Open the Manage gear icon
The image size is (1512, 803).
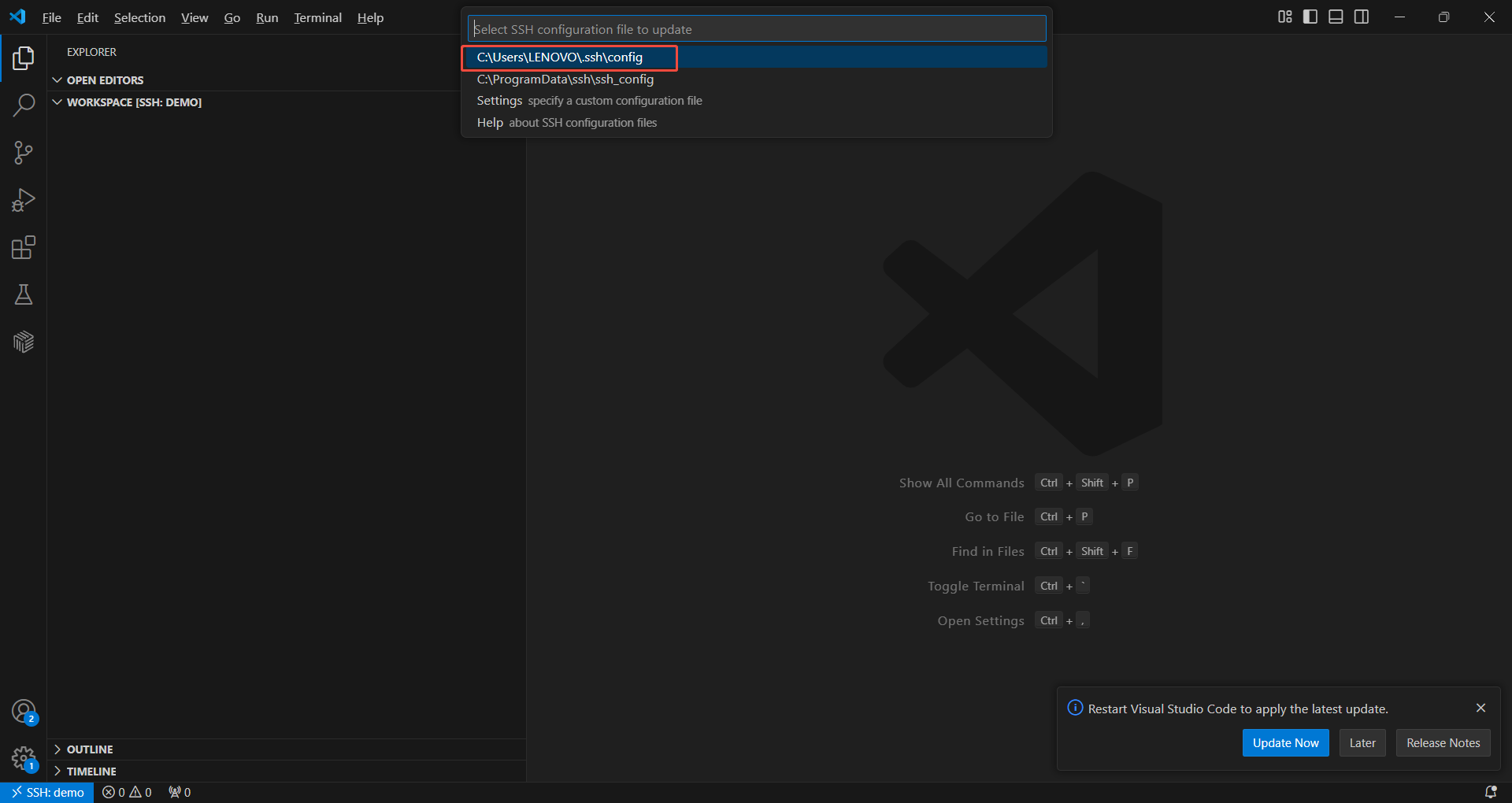click(24, 759)
